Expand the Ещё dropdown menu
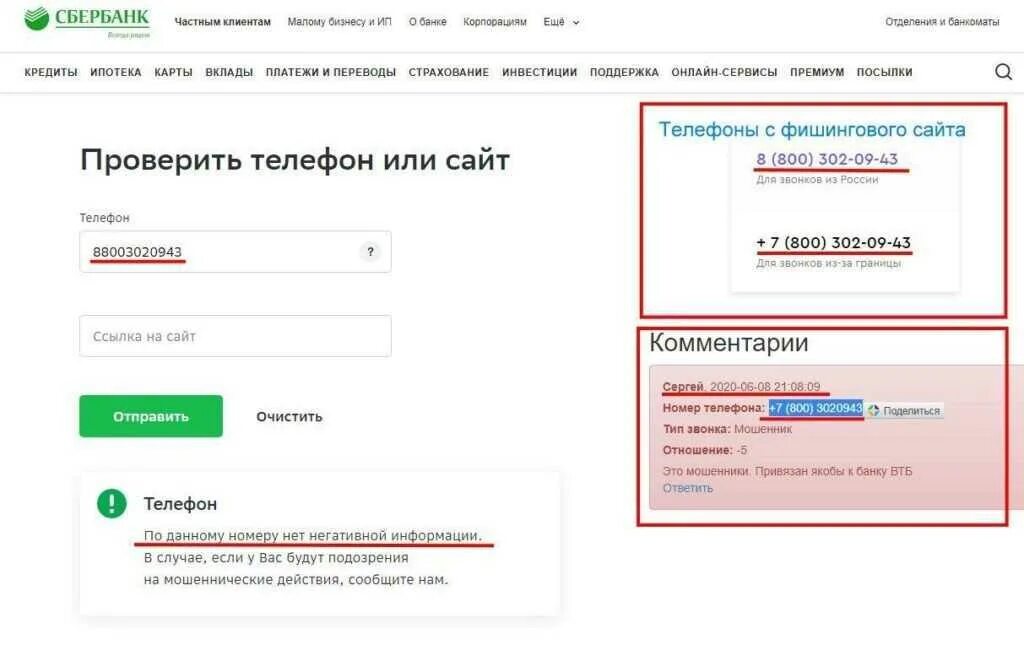This screenshot has height=645, width=1024. coord(561,22)
